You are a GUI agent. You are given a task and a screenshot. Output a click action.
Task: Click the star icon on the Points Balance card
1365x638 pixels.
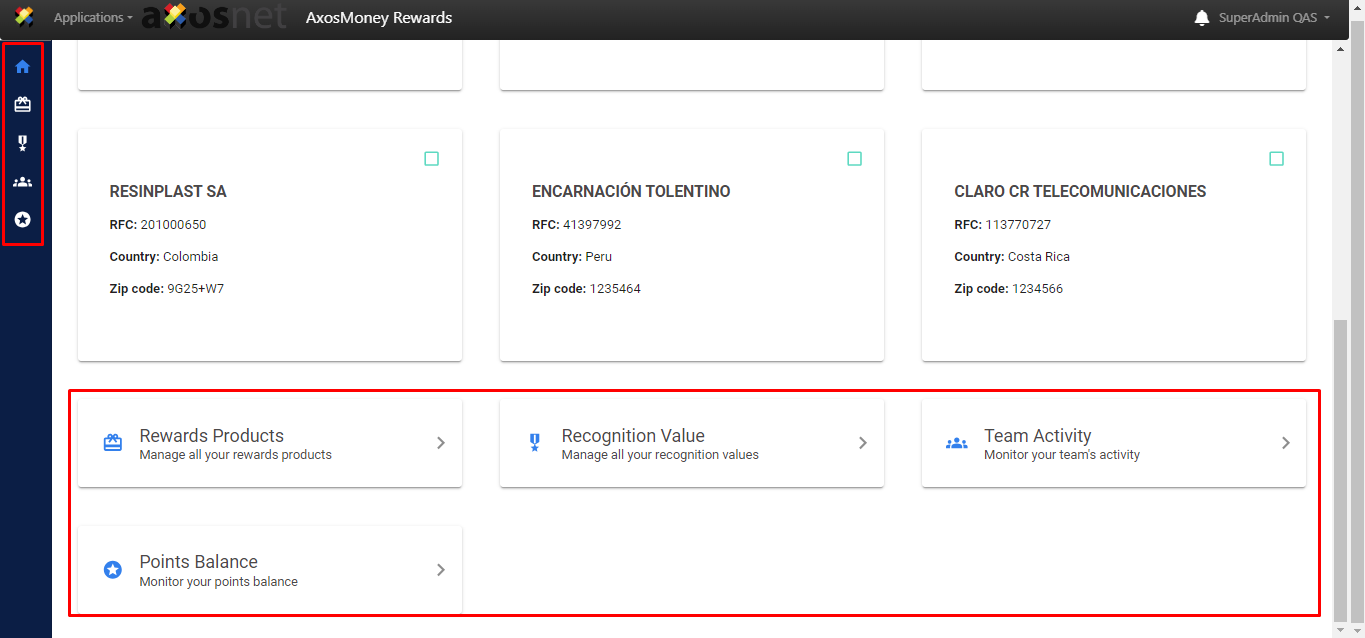tap(113, 570)
